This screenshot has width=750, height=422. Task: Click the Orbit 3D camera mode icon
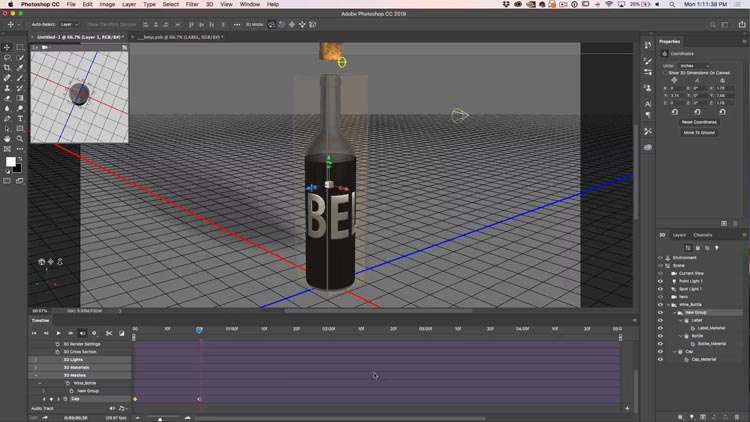tap(272, 24)
